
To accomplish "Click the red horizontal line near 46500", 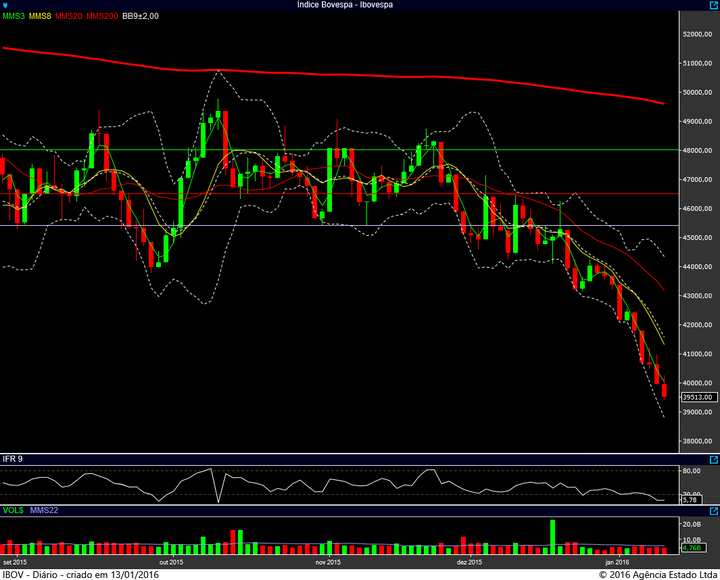I will (x=340, y=194).
